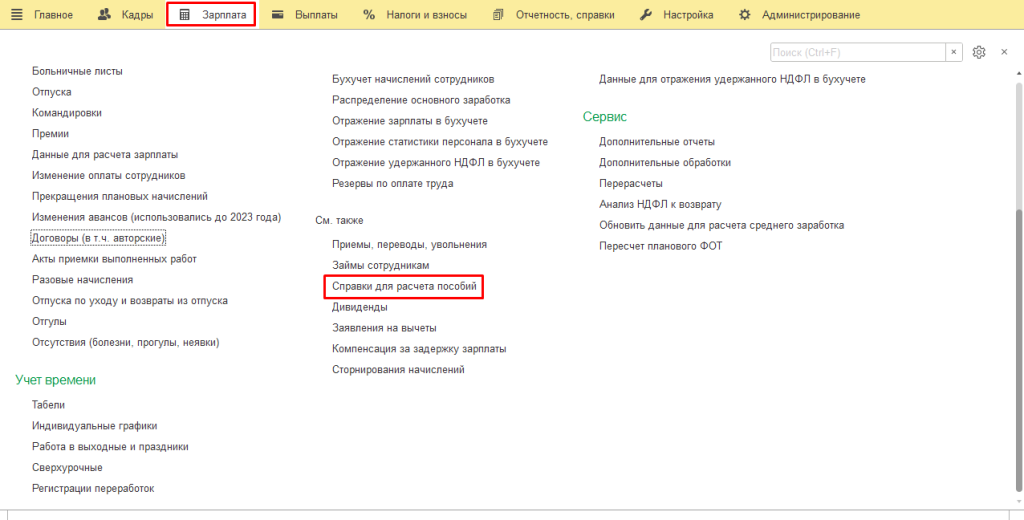This screenshot has height=520, width=1024.
Task: Click the wallet icon for Выплаты
Action: (x=277, y=15)
